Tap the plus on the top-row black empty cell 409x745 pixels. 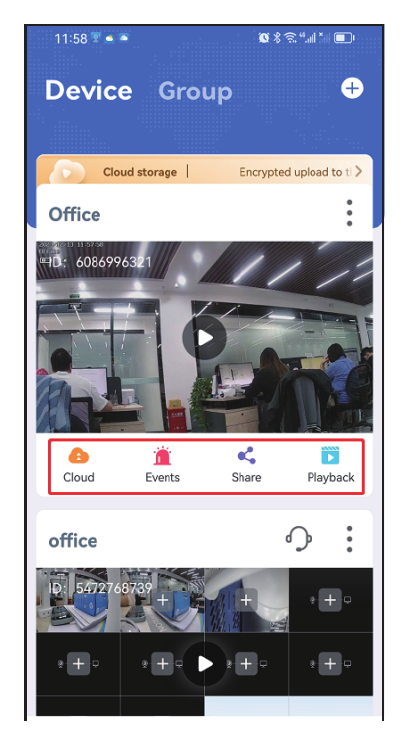coord(330,600)
